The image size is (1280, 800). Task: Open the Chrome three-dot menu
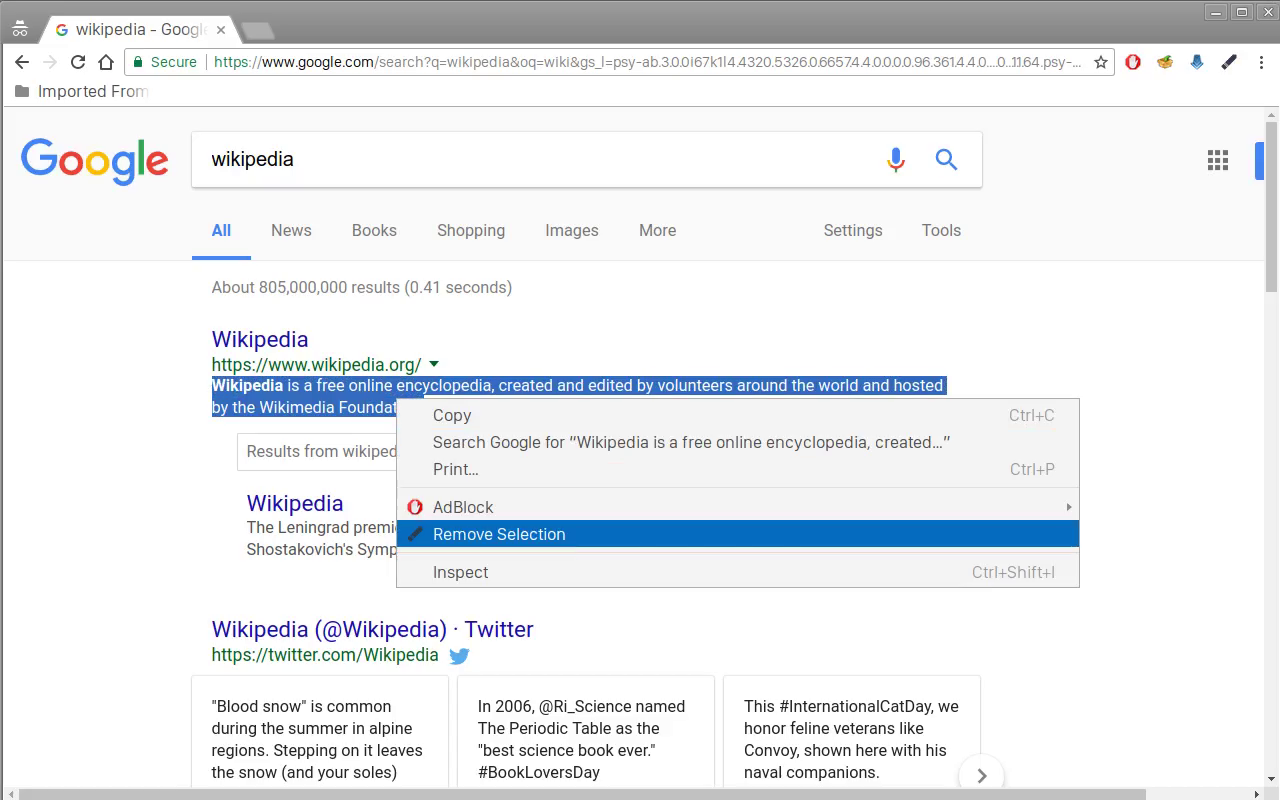click(x=1262, y=62)
